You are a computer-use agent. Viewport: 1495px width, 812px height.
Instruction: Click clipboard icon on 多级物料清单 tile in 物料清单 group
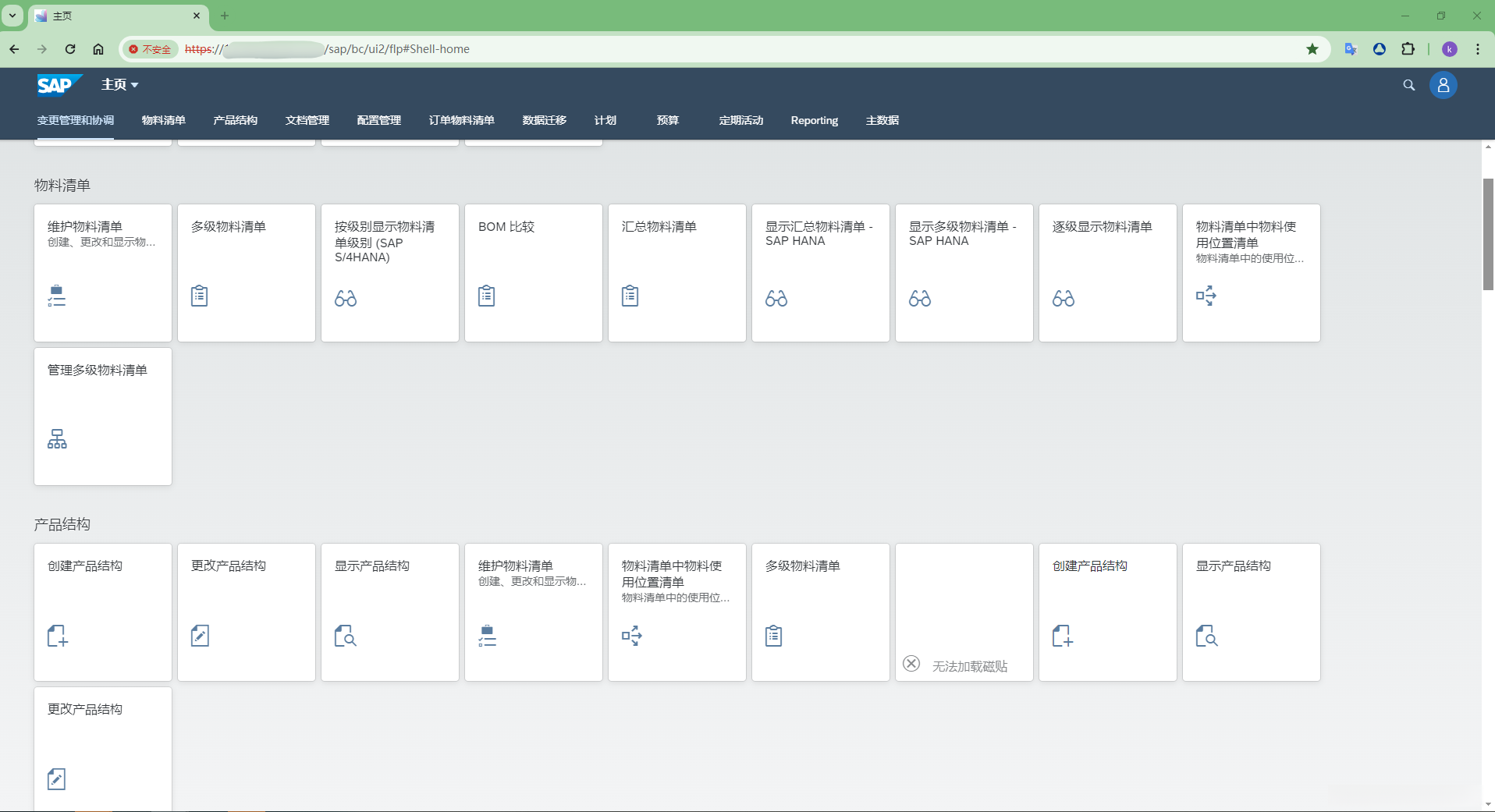point(200,296)
